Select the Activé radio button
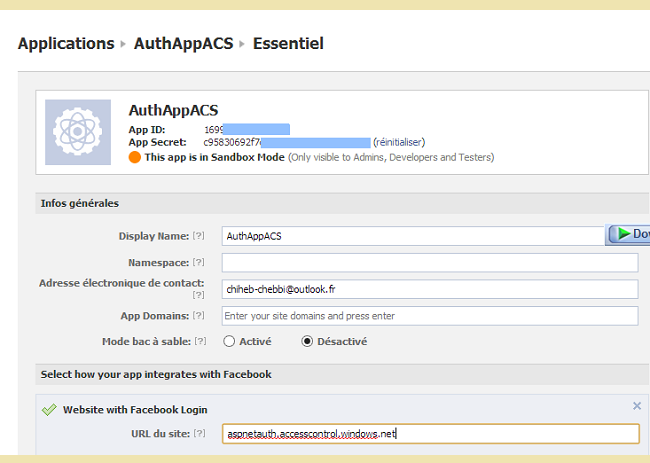 [229, 341]
